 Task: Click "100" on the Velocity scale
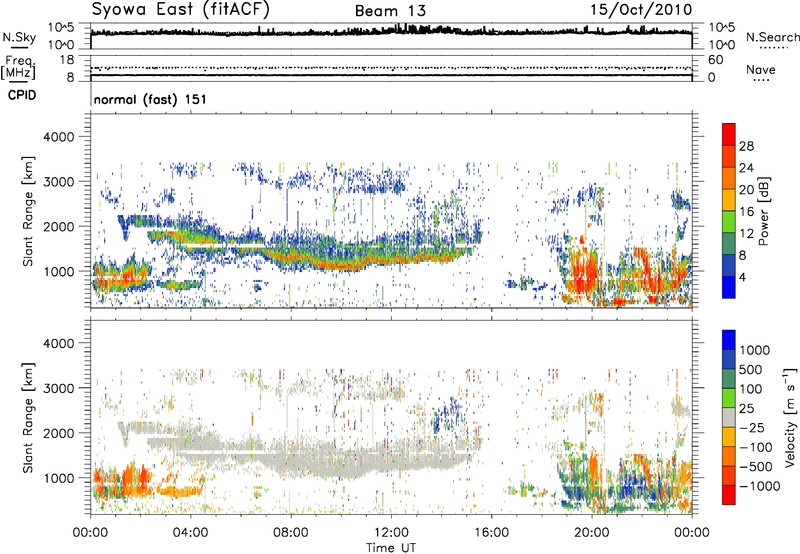[x=751, y=389]
